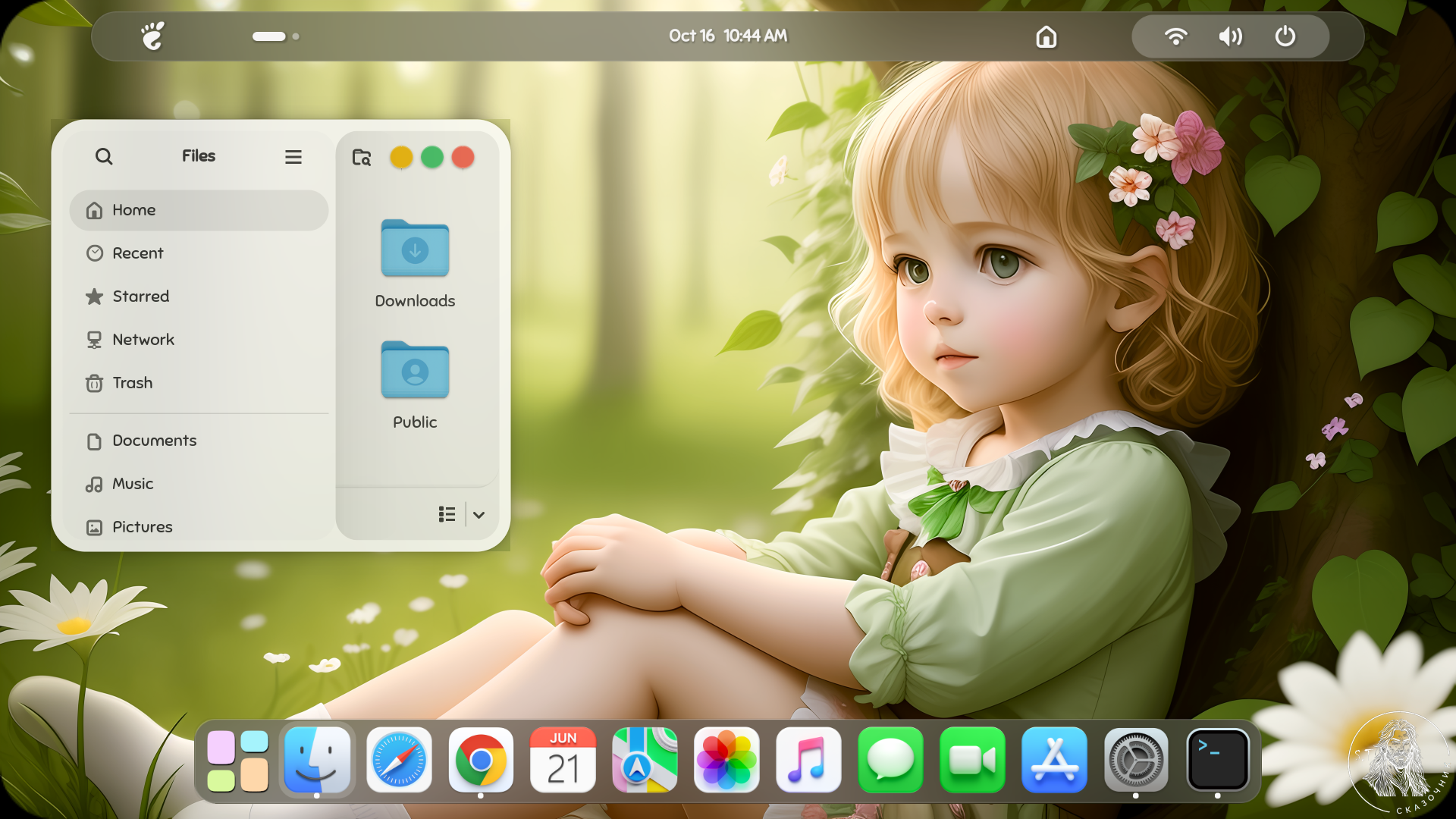This screenshot has height=819, width=1456.
Task: Open the power menu icon
Action: click(x=1285, y=36)
